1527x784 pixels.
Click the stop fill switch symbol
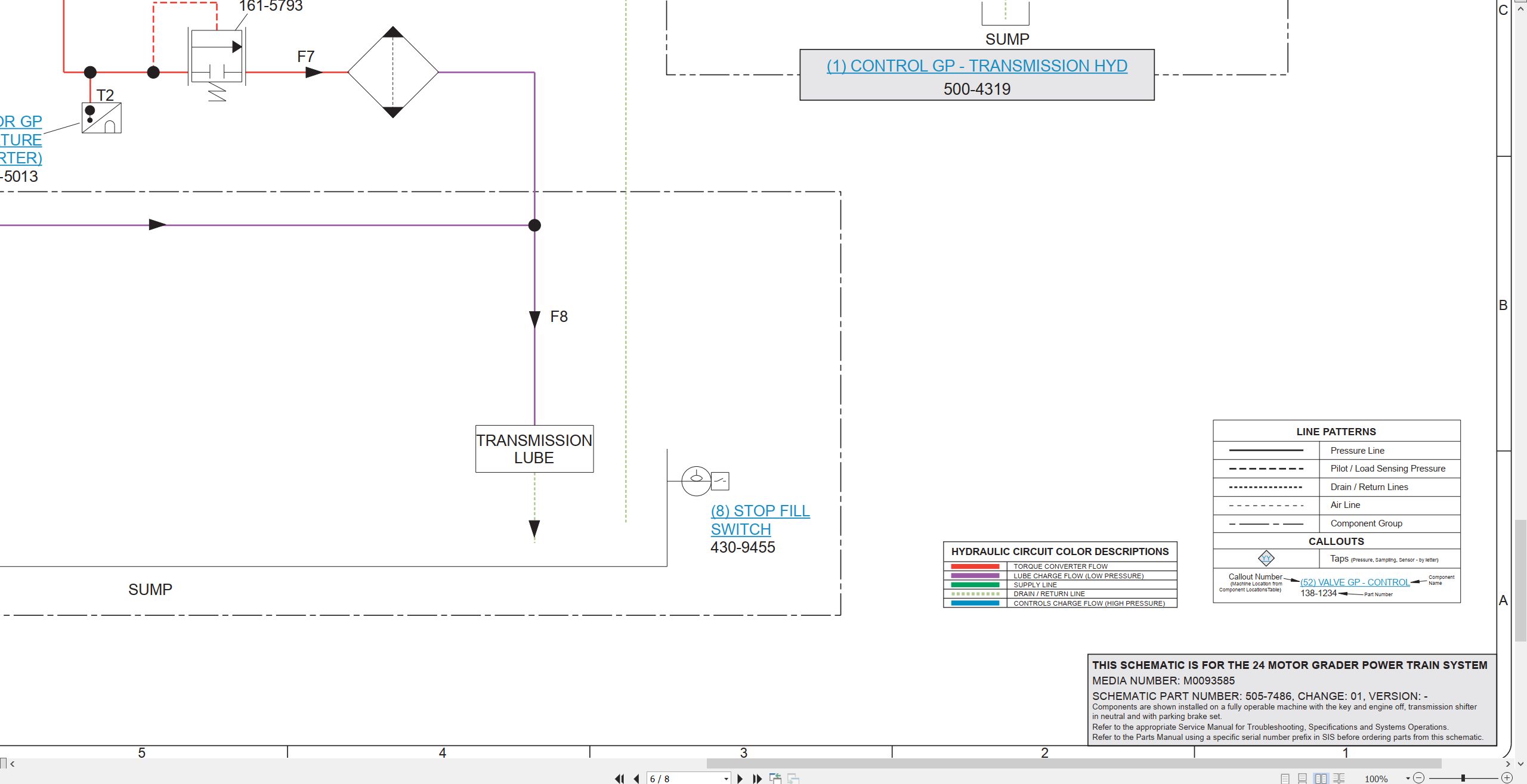706,481
